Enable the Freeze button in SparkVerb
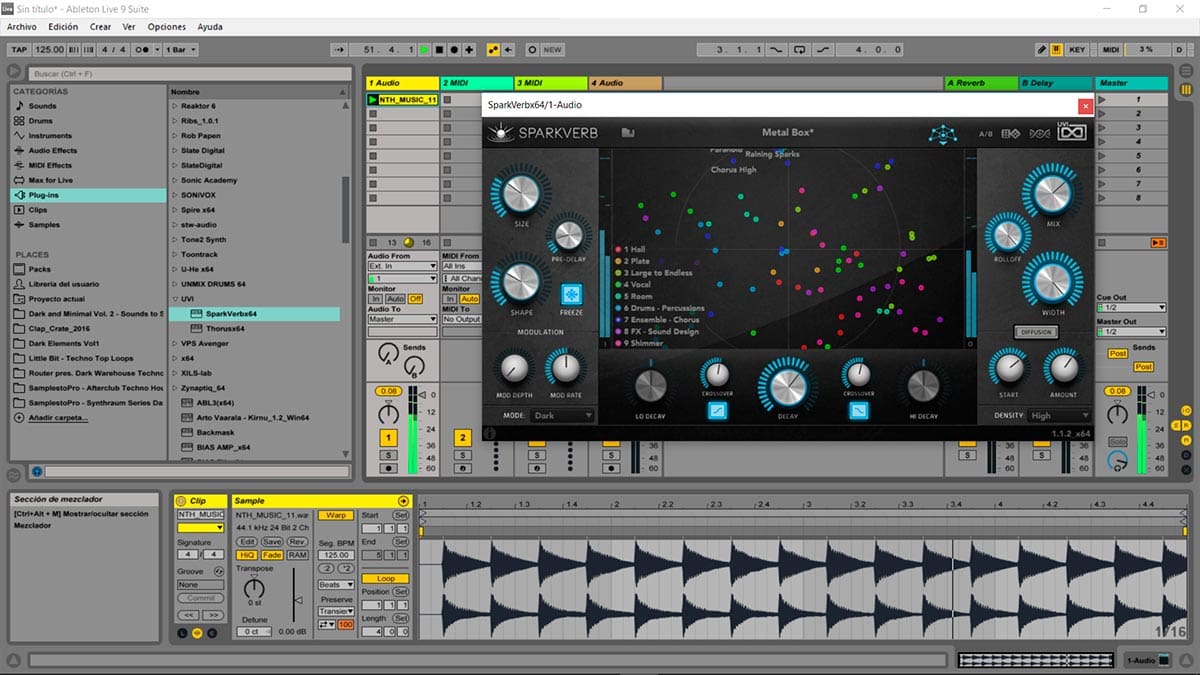The width and height of the screenshot is (1200, 675). click(571, 294)
